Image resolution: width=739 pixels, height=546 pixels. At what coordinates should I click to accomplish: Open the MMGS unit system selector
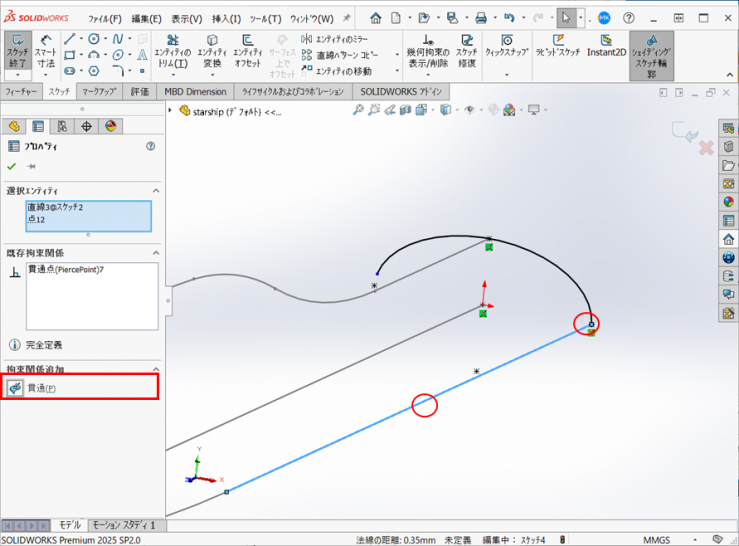coord(656,539)
